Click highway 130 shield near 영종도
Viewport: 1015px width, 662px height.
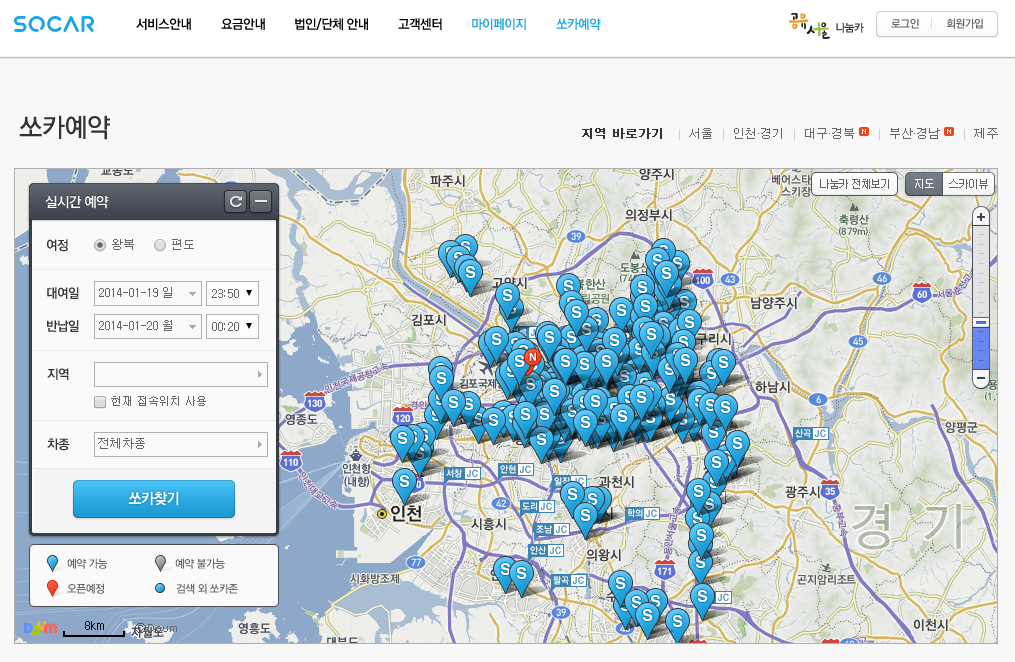point(315,401)
